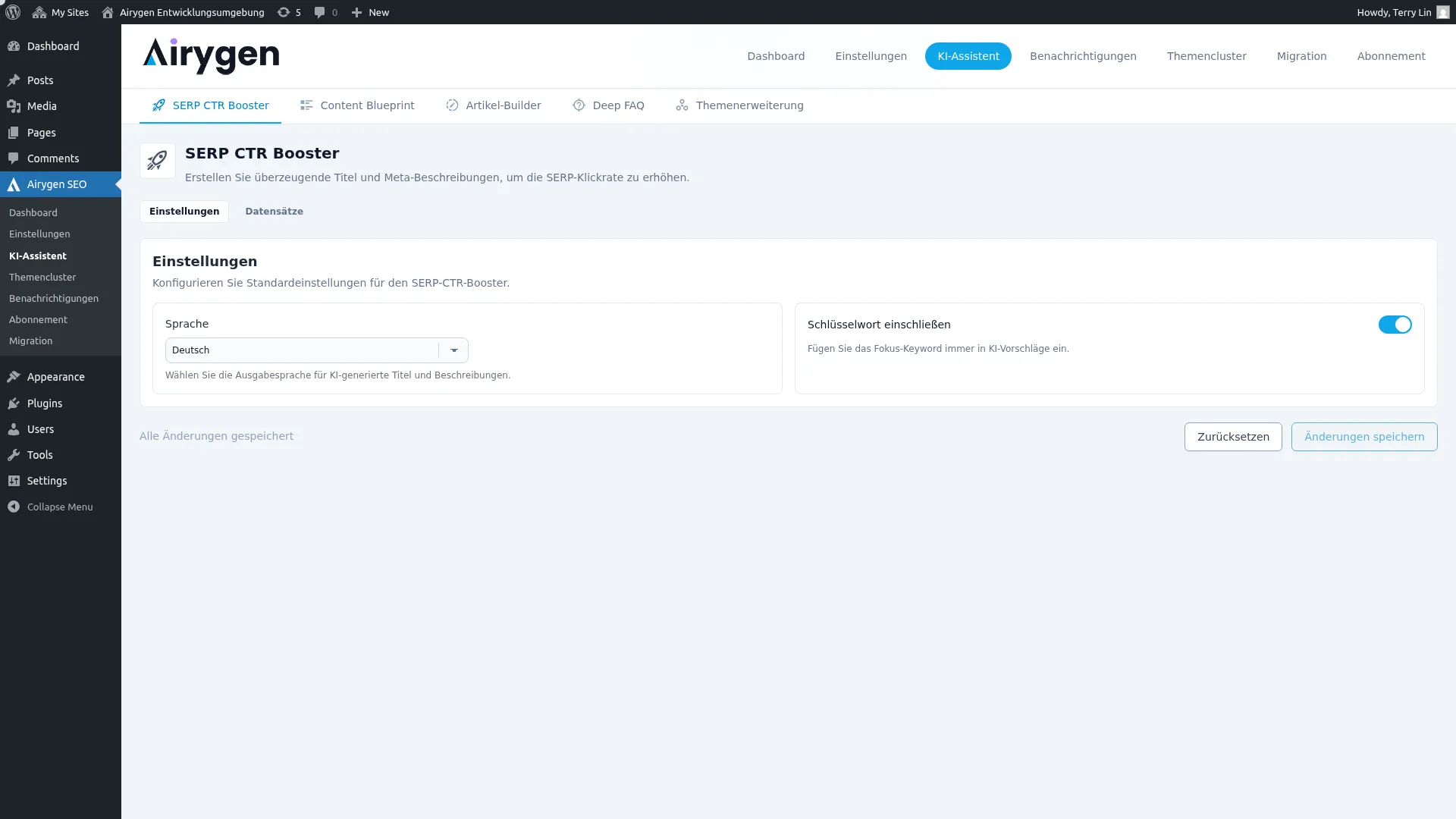Open the Deep FAQ tab
This screenshot has height=819, width=1456.
click(608, 105)
